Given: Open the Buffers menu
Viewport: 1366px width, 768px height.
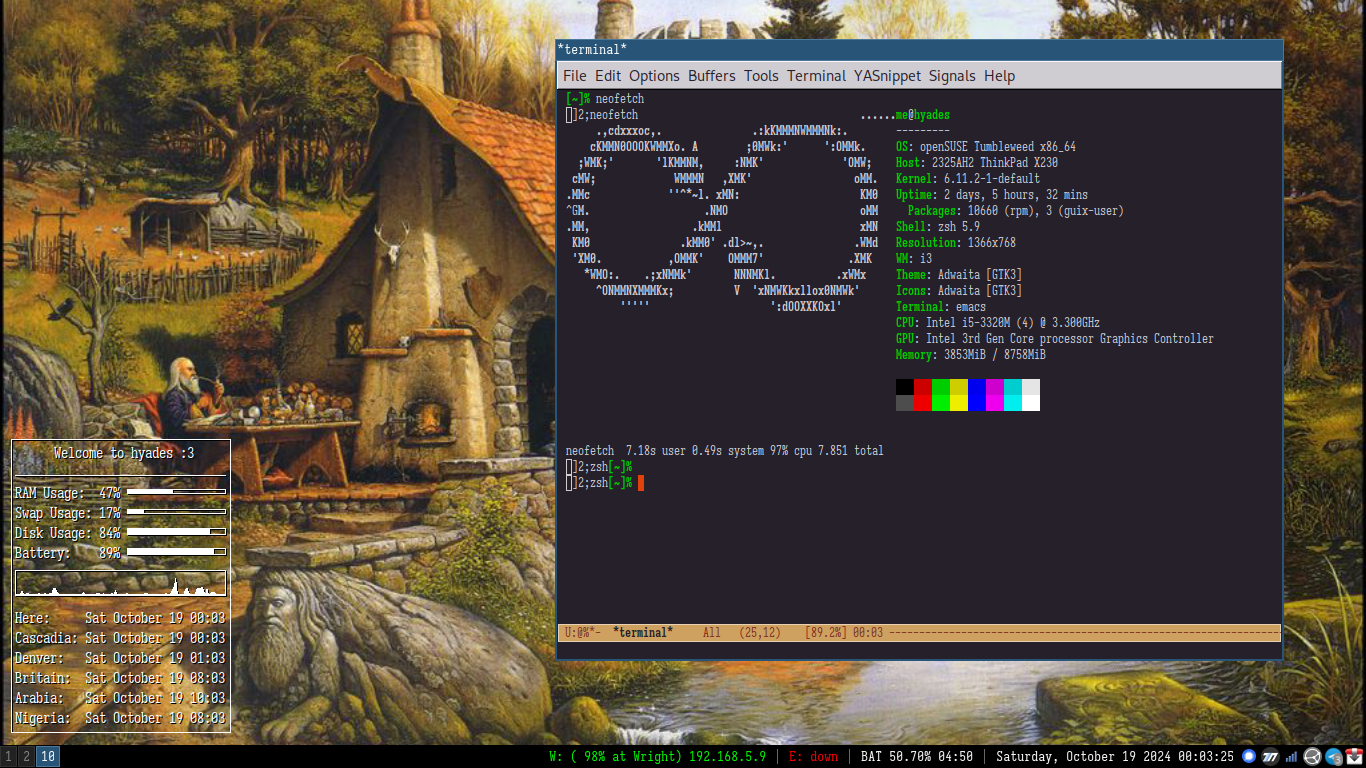Looking at the screenshot, I should [x=711, y=76].
